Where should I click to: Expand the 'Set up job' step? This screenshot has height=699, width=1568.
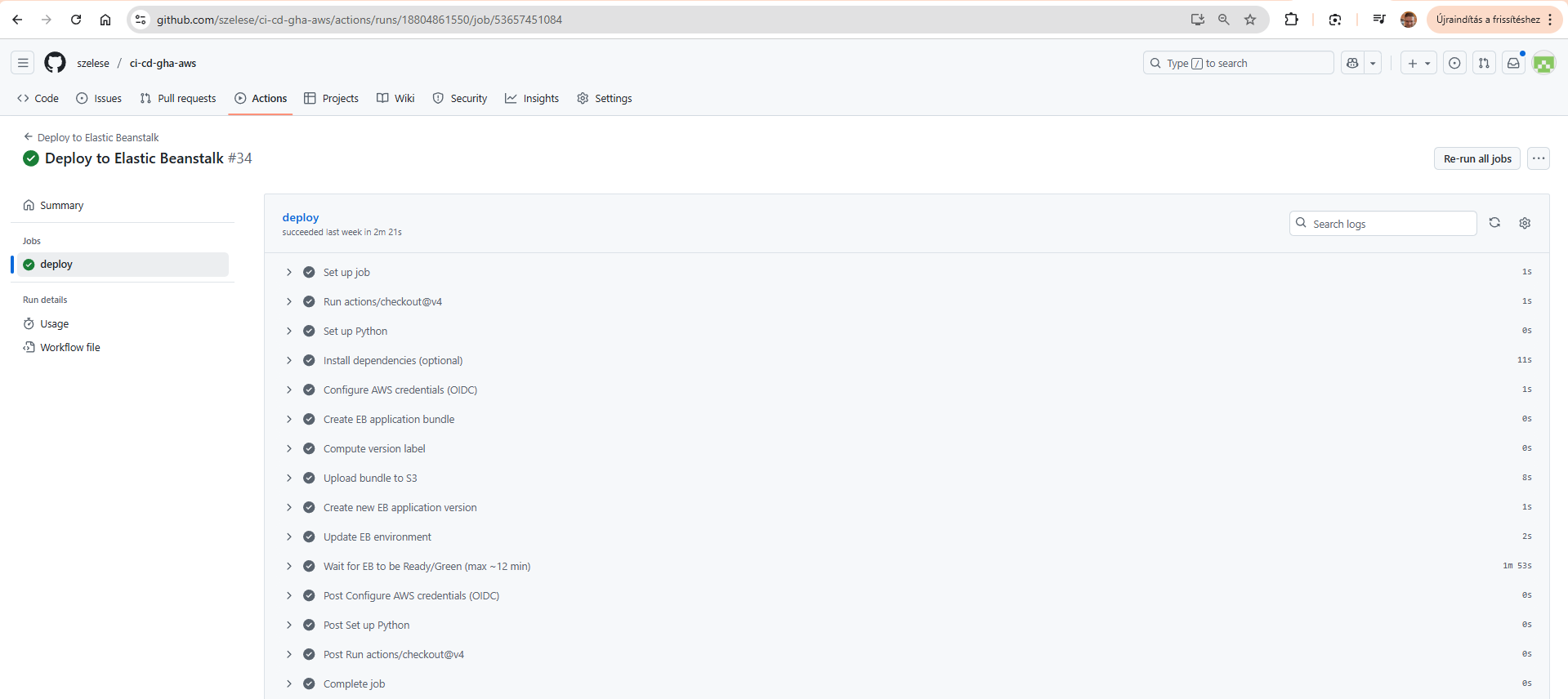pyautogui.click(x=289, y=272)
